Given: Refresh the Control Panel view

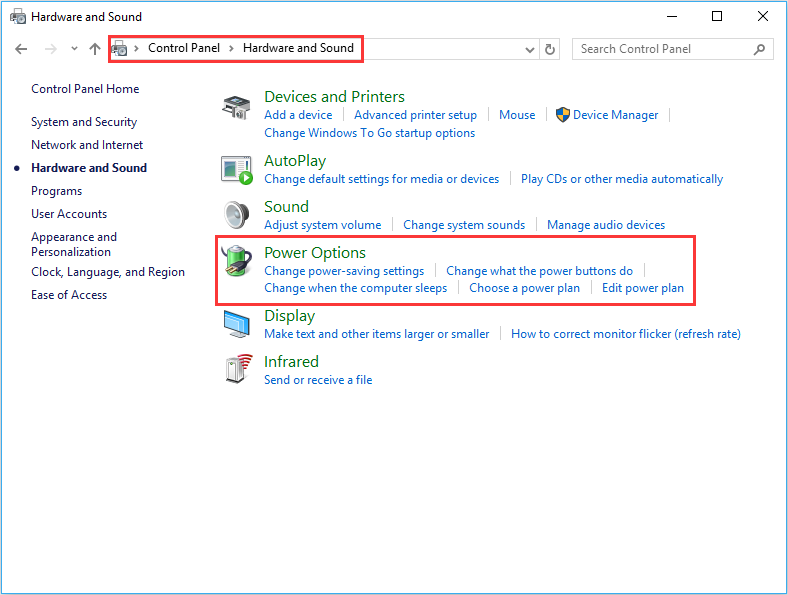Looking at the screenshot, I should (550, 49).
